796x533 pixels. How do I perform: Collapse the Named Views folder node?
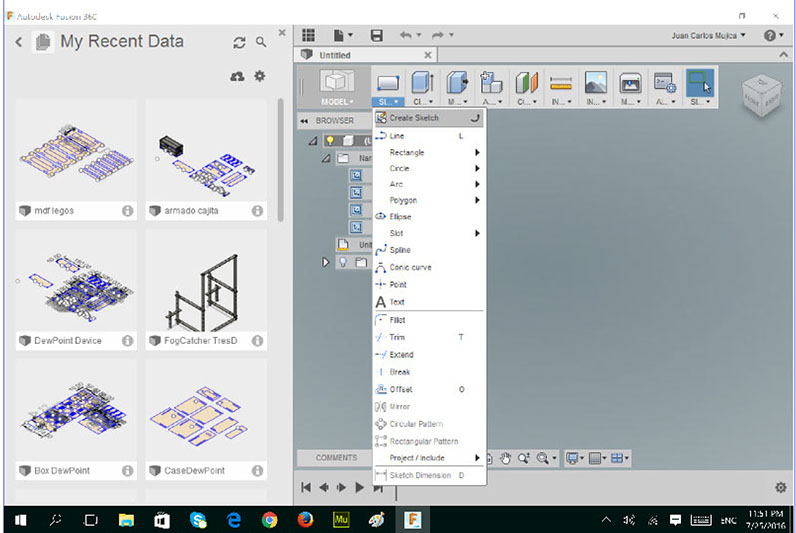click(x=325, y=158)
